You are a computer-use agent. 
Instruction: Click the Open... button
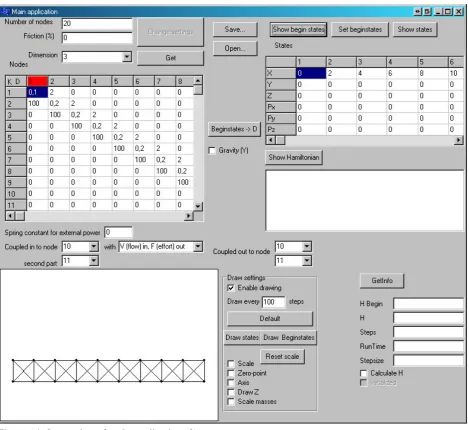coord(235,49)
